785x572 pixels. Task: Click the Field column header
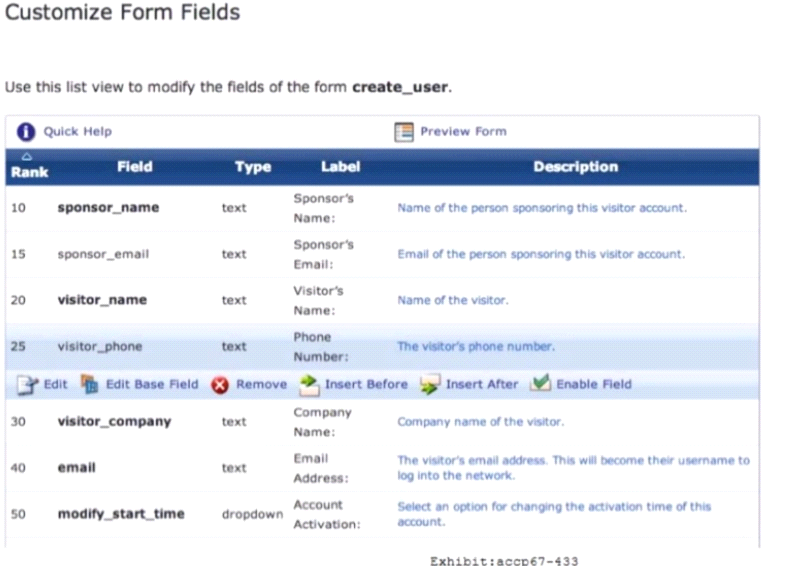pyautogui.click(x=135, y=167)
